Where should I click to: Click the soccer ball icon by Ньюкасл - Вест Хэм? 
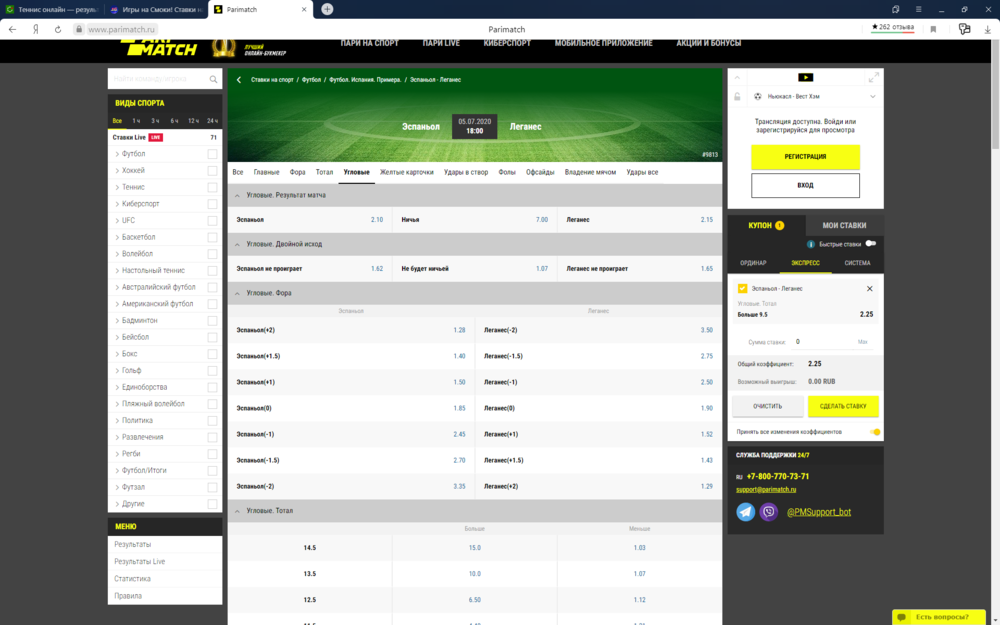(758, 96)
